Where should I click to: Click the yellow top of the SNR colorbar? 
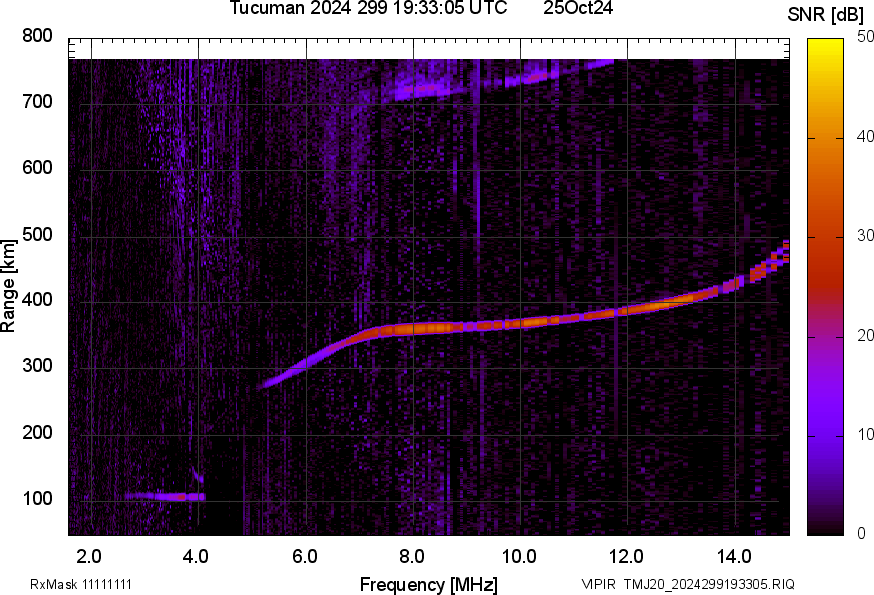coord(825,45)
